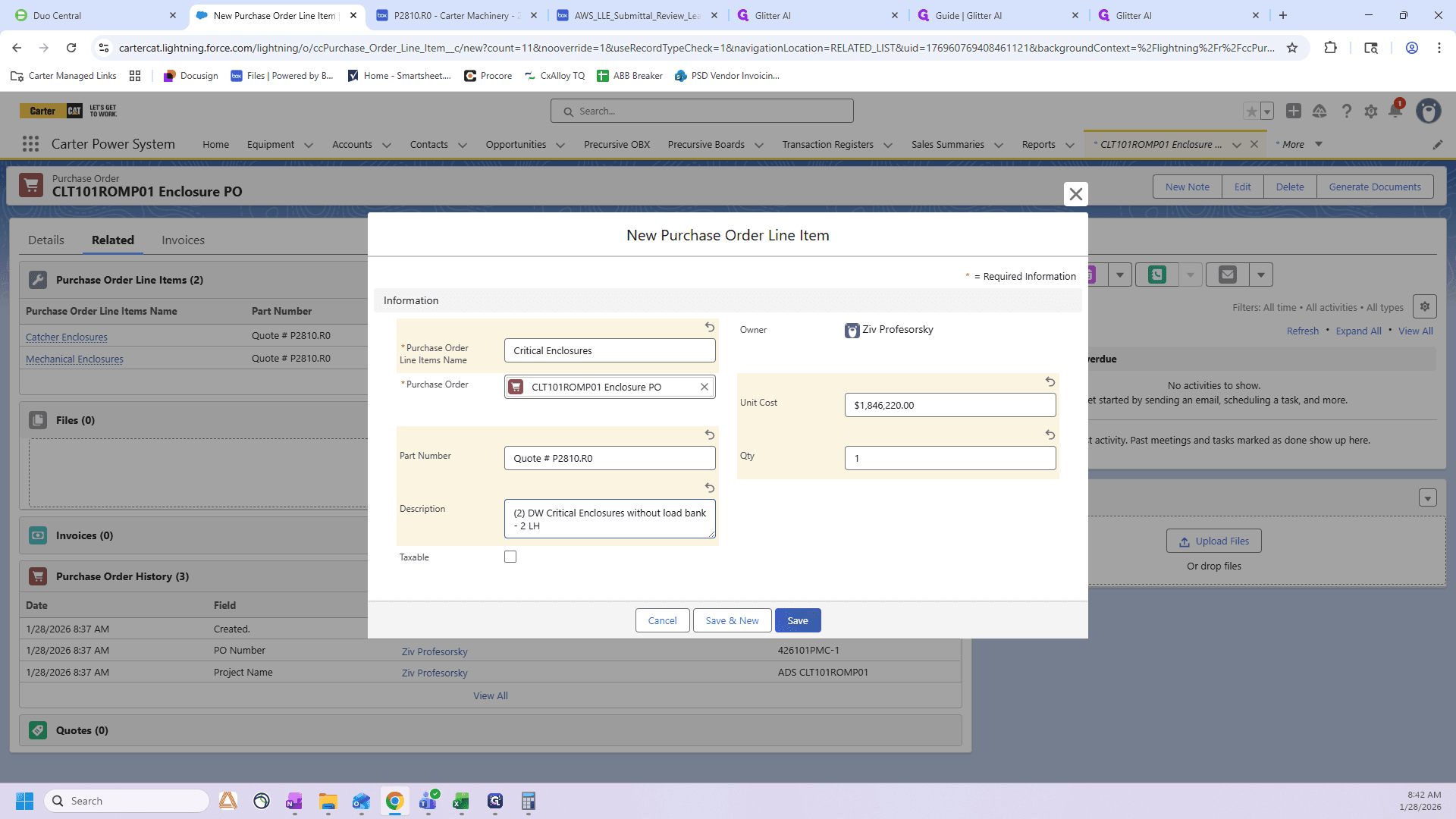This screenshot has width=1456, height=819.
Task: Open Outlook from the Windows taskbar
Action: tap(361, 801)
